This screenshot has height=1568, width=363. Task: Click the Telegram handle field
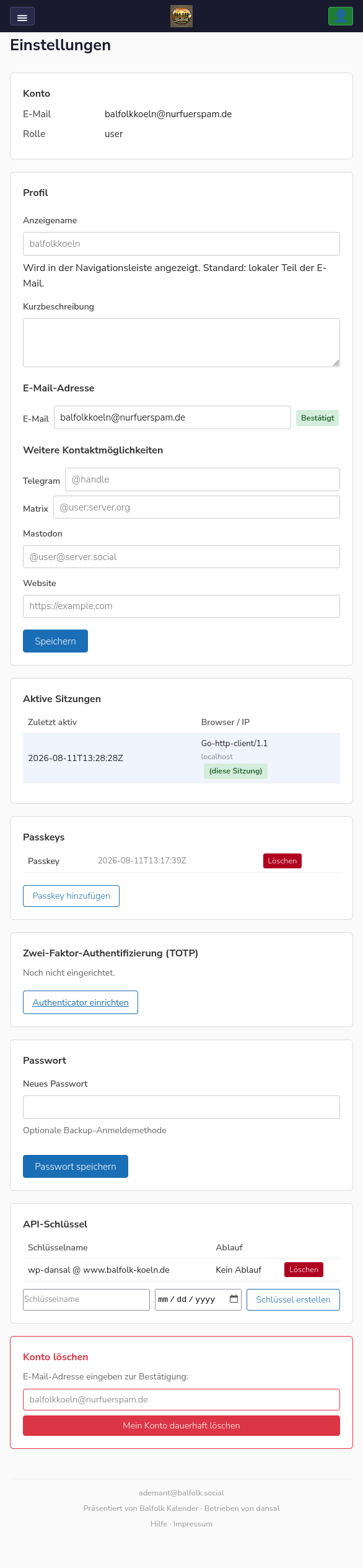point(203,479)
